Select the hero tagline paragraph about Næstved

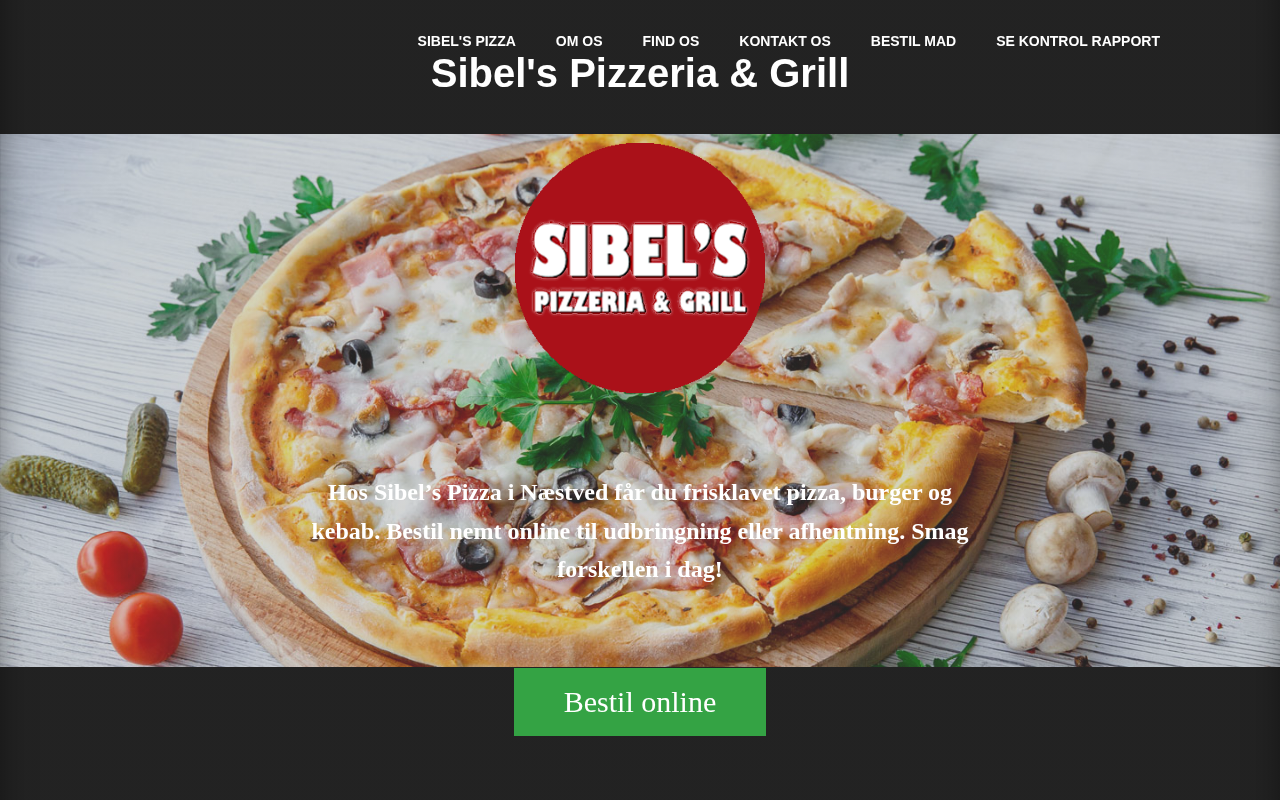640,531
